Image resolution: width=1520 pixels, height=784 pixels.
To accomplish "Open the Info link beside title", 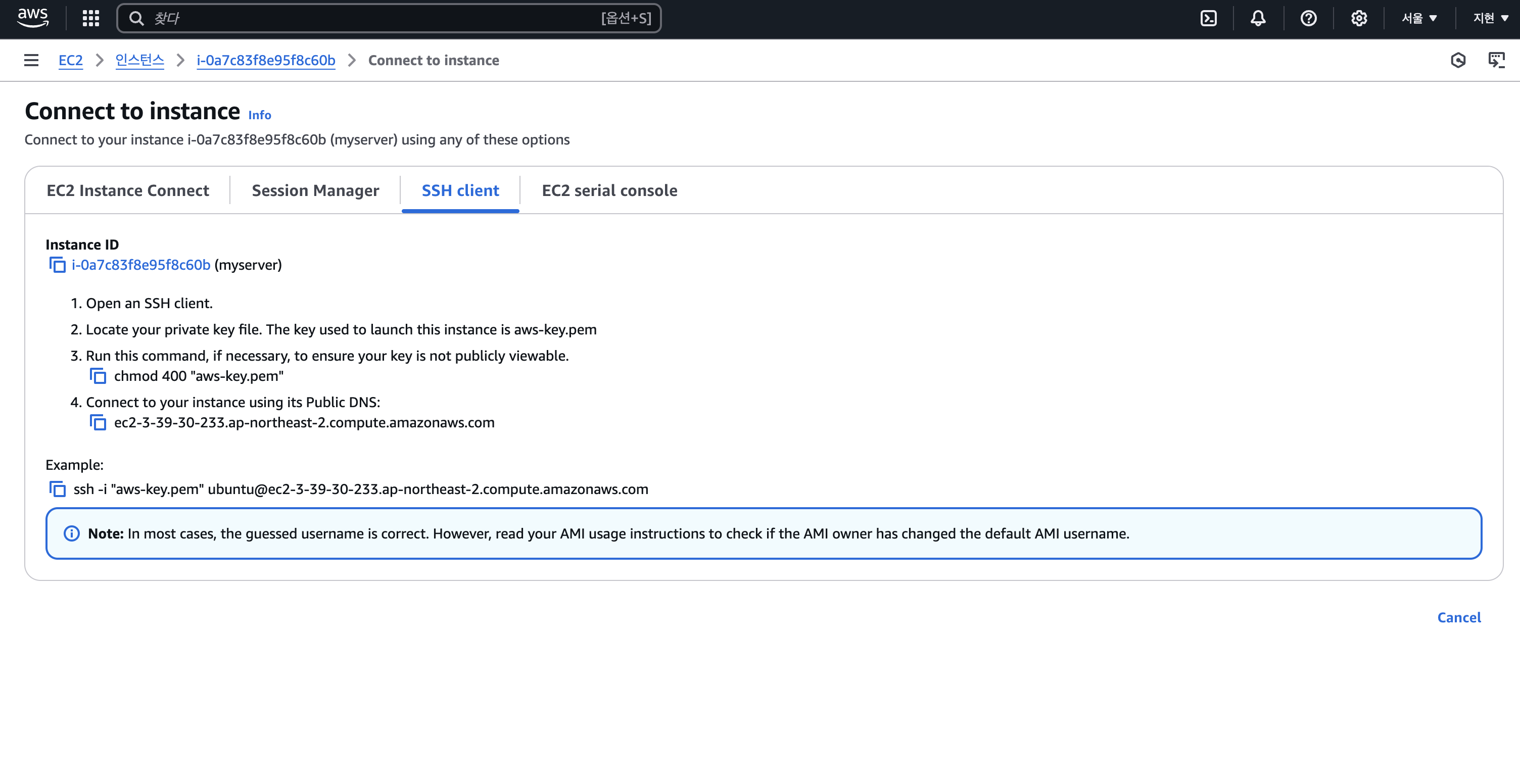I will [259, 115].
